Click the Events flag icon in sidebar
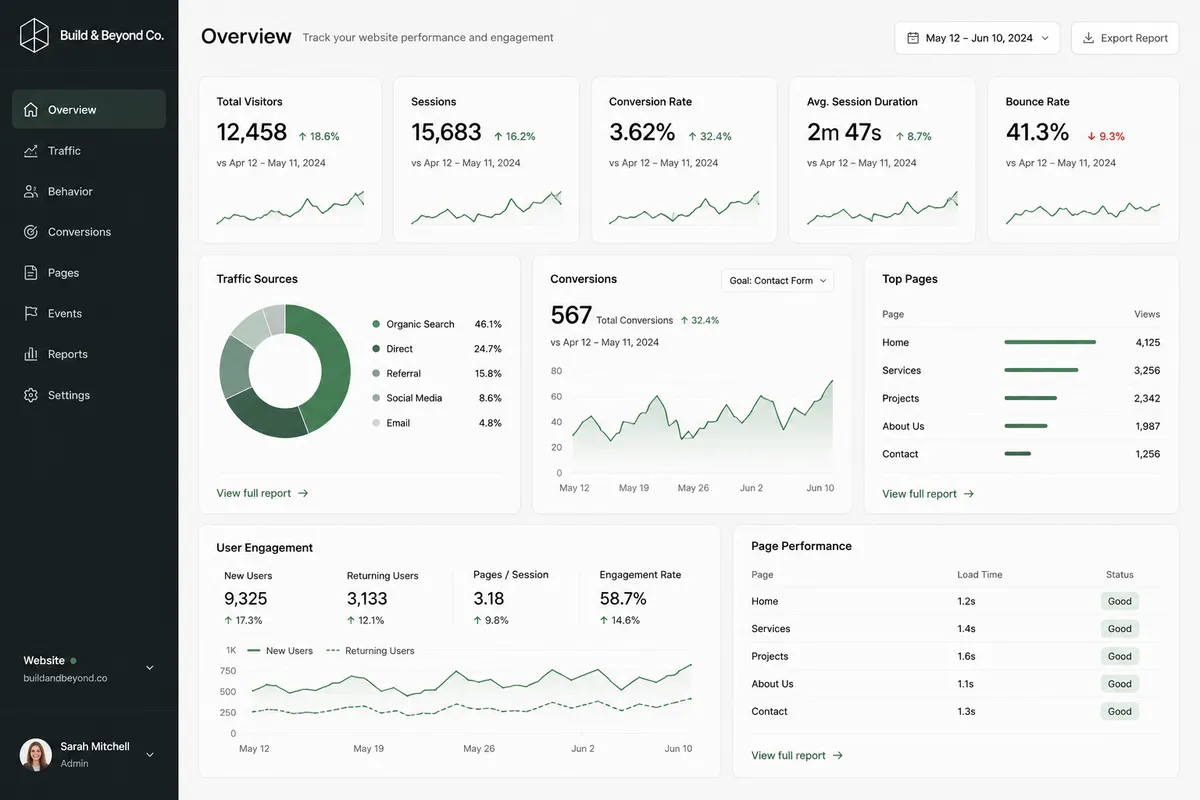Viewport: 1200px width, 800px height. coord(31,313)
